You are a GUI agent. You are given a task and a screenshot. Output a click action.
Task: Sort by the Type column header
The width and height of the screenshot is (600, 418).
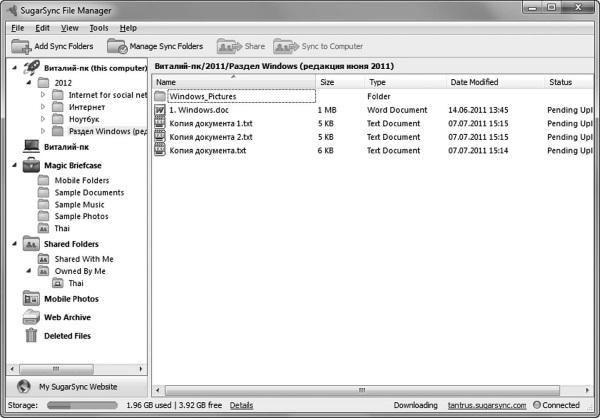406,82
